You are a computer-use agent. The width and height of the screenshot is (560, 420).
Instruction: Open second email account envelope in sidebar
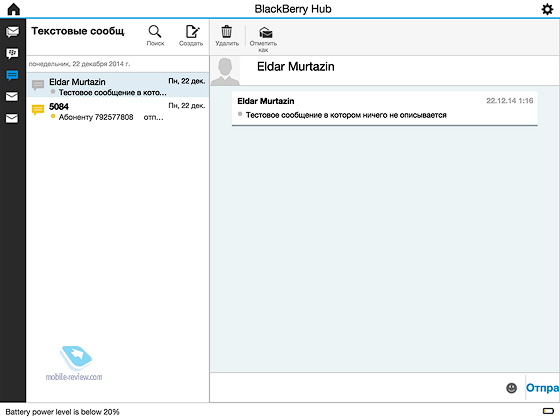12,118
